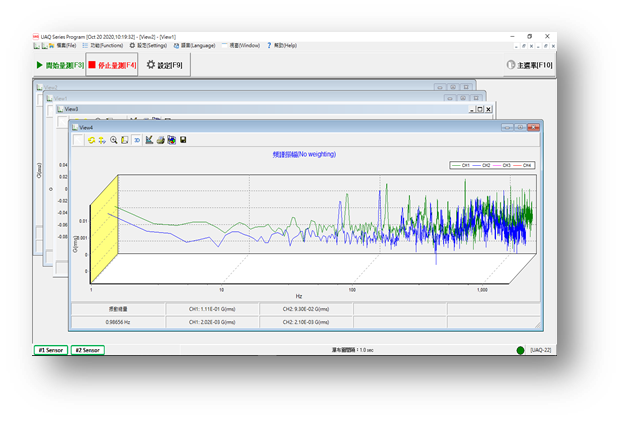Click the print icon in View4 toolbar
Screen dimensions: 622x421
(160, 140)
